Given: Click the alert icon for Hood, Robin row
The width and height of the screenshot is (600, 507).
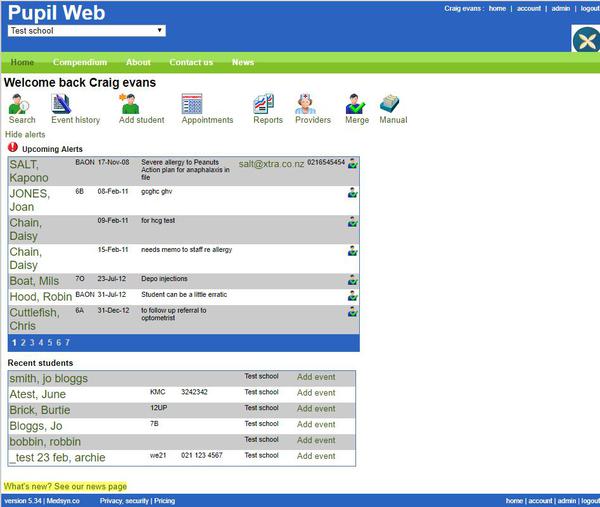Looking at the screenshot, I should click(x=353, y=296).
